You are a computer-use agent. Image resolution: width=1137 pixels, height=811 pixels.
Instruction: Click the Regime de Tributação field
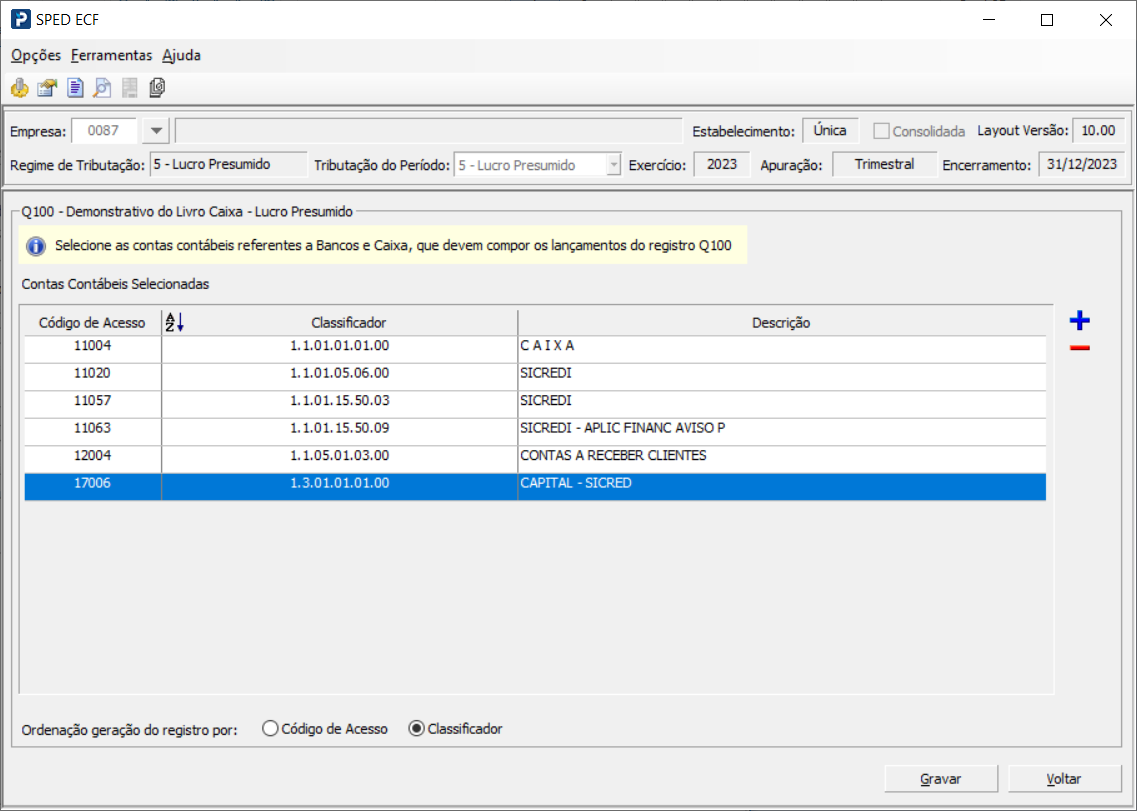pyautogui.click(x=228, y=165)
